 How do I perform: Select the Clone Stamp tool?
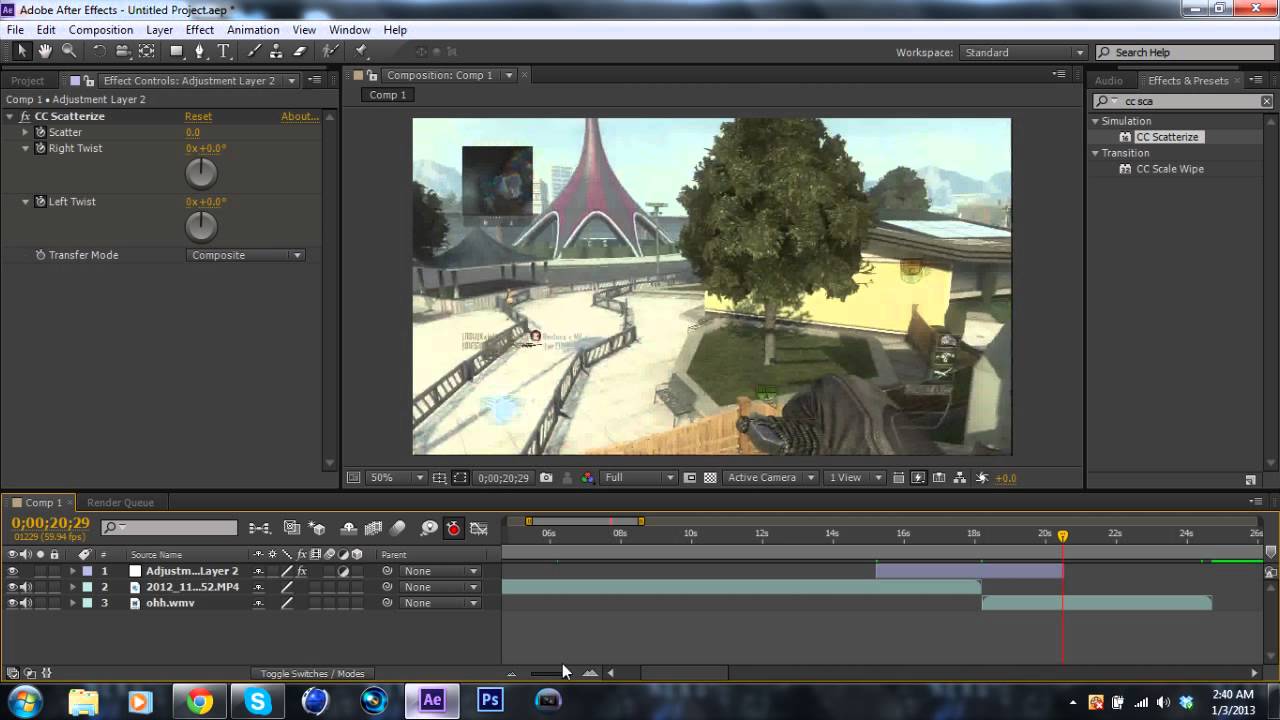pyautogui.click(x=276, y=51)
